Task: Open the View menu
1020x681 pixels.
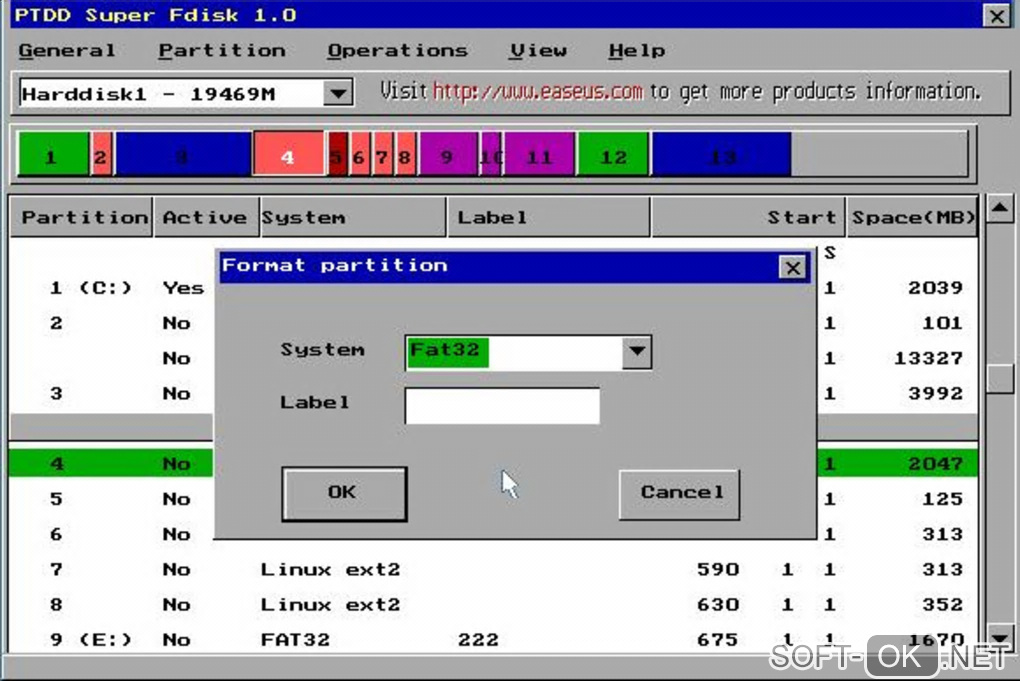Action: coord(538,51)
